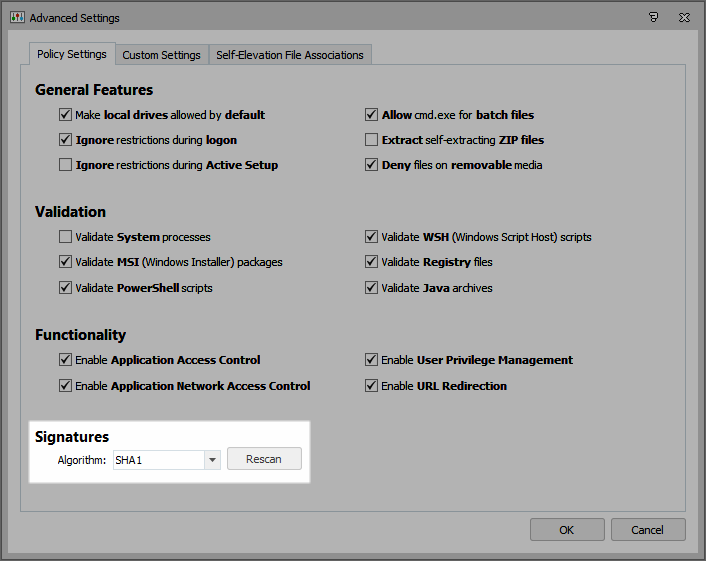Uncheck Make local drives allowed by default
This screenshot has width=706, height=561.
66,115
